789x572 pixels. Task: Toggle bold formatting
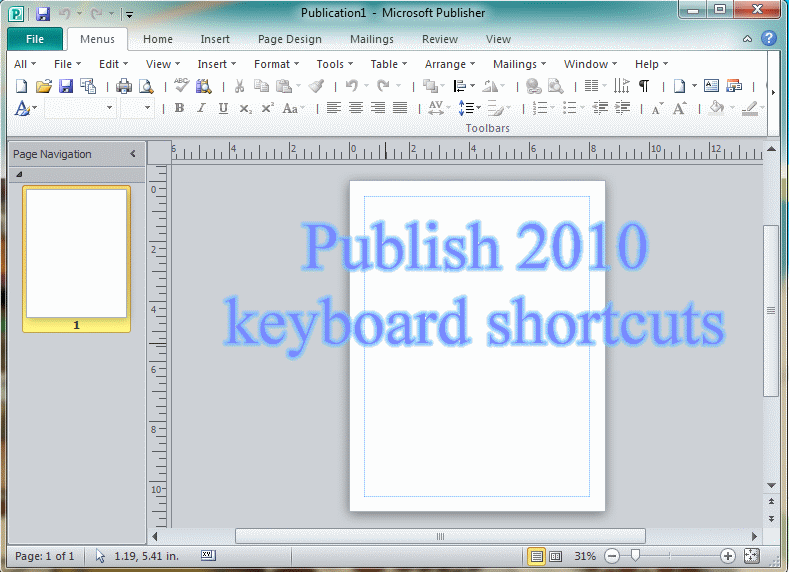[x=179, y=108]
